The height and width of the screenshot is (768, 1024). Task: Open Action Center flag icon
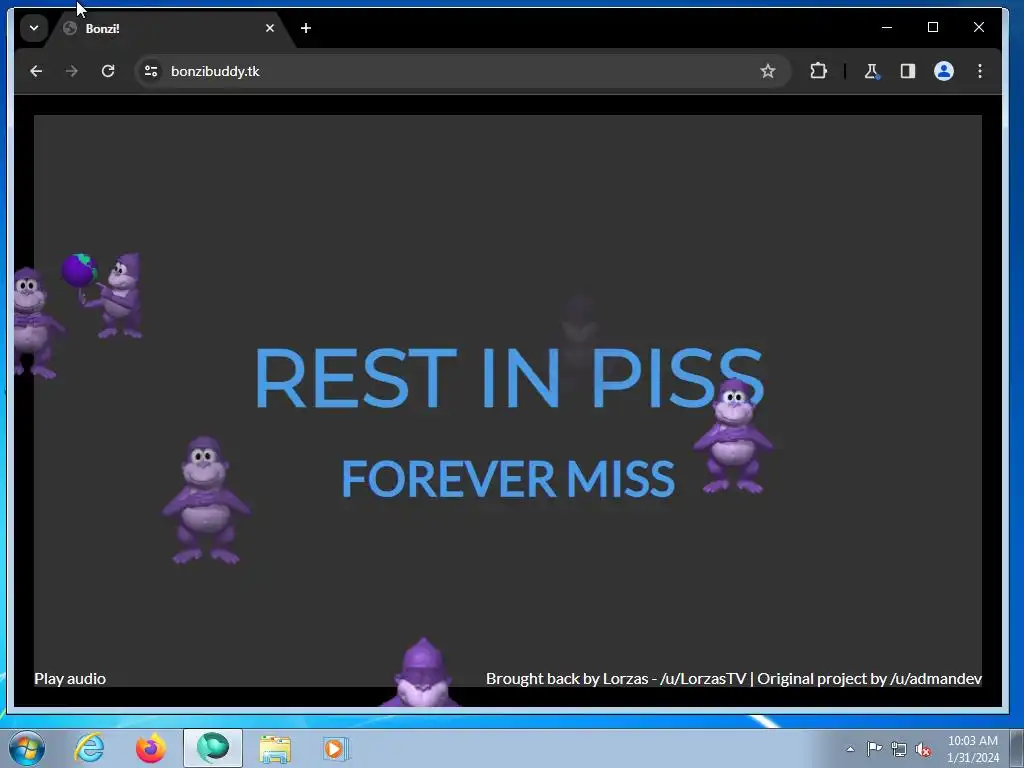(x=874, y=749)
